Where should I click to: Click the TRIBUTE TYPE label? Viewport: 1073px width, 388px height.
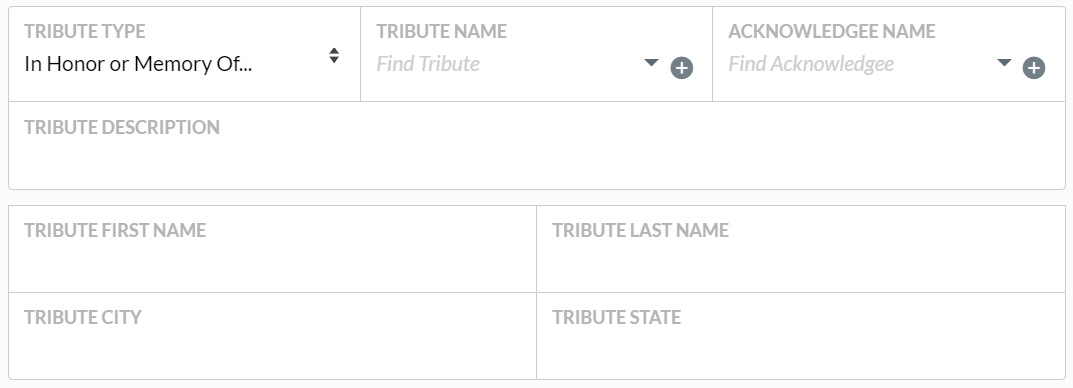[x=85, y=31]
